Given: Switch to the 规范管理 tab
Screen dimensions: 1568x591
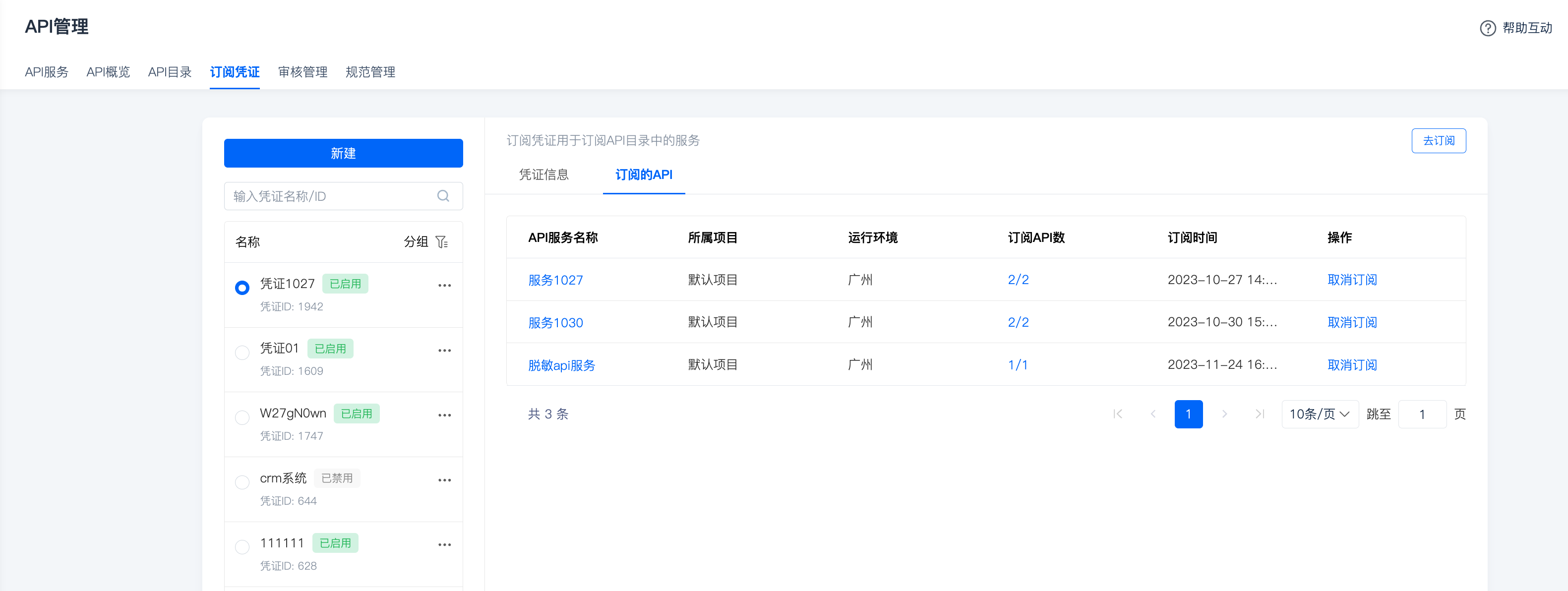Looking at the screenshot, I should tap(370, 72).
